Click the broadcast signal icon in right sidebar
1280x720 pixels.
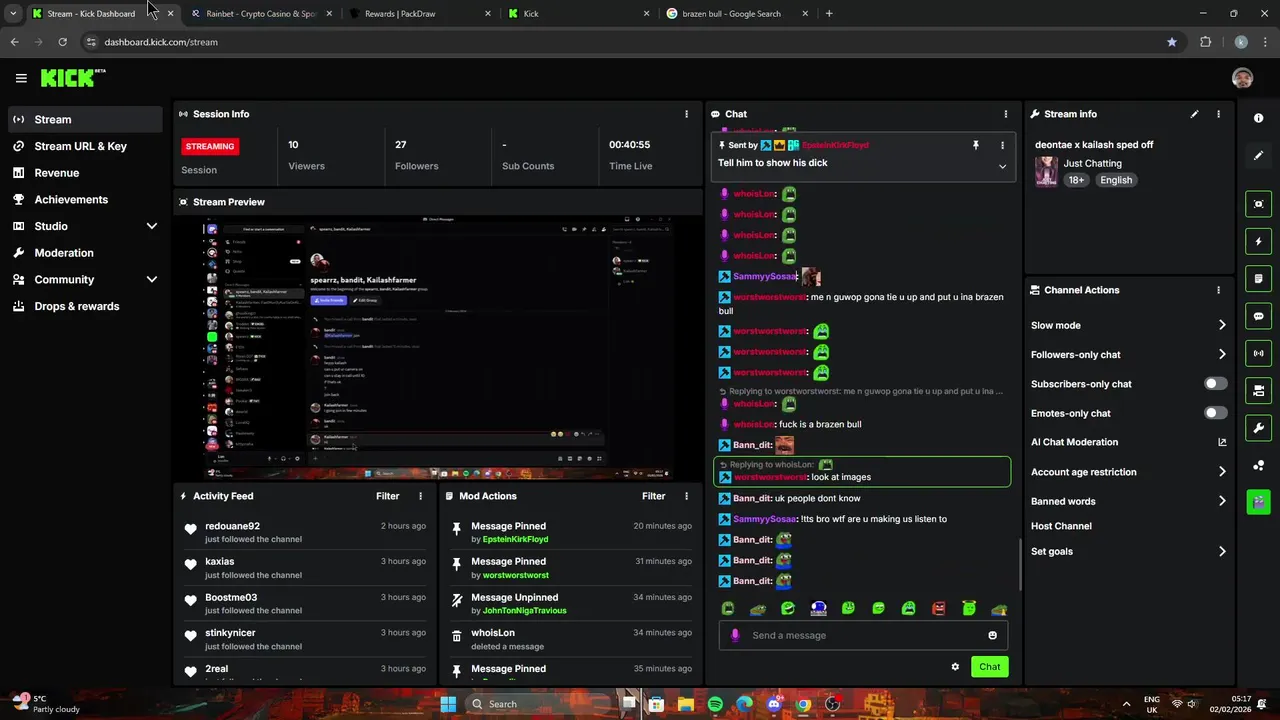[x=1258, y=353]
